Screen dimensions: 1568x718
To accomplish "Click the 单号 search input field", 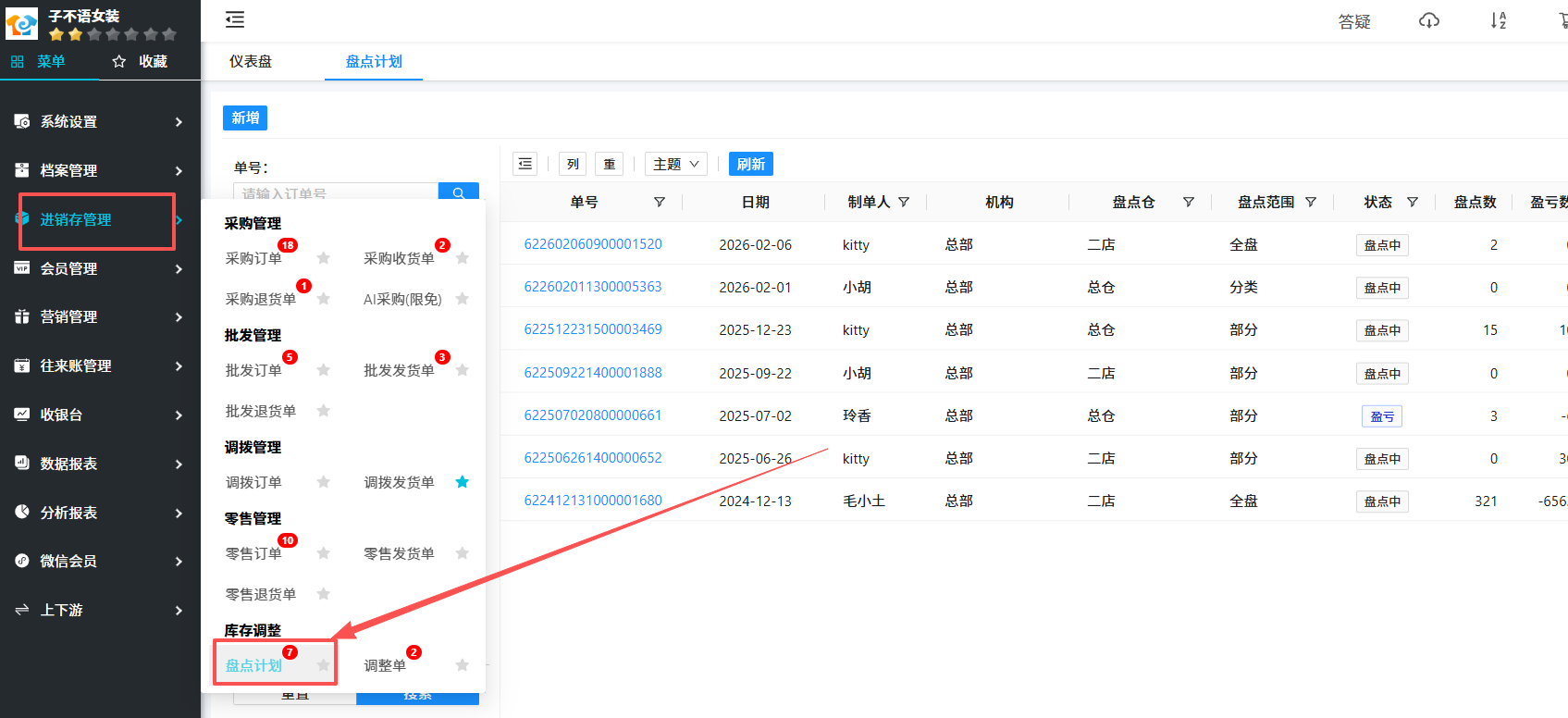I will [335, 192].
